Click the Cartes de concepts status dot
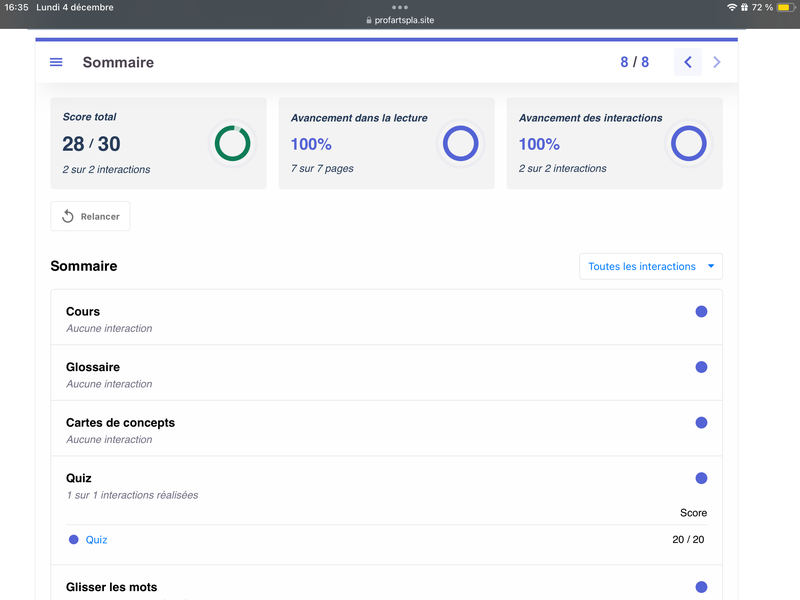 click(x=701, y=423)
